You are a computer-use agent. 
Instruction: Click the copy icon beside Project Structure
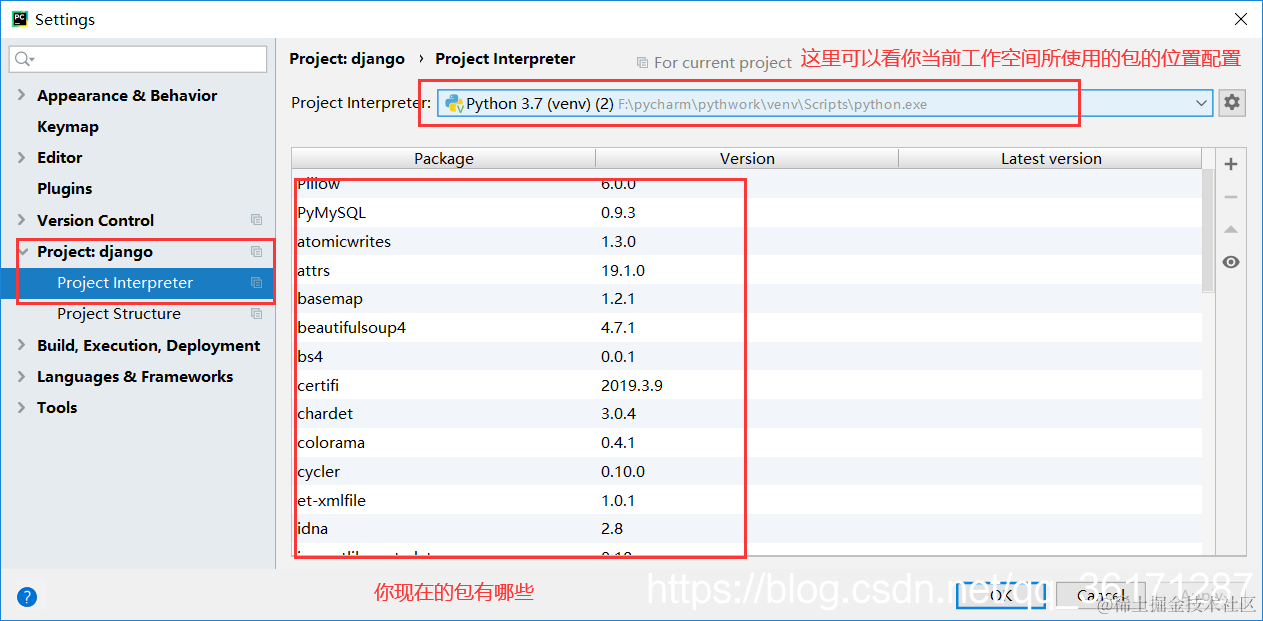257,314
